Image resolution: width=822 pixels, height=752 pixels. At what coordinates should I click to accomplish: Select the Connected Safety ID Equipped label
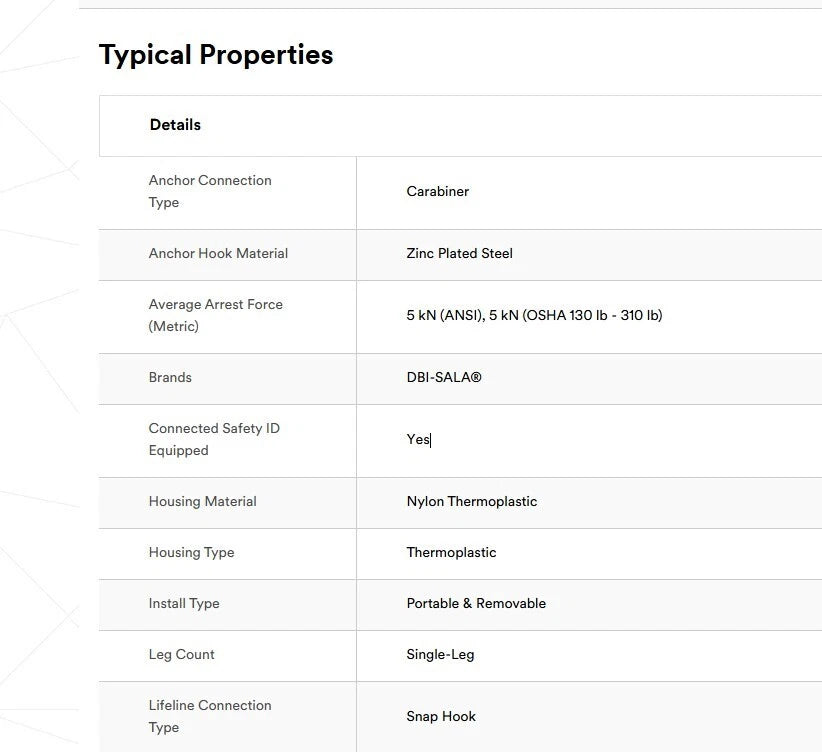(214, 439)
